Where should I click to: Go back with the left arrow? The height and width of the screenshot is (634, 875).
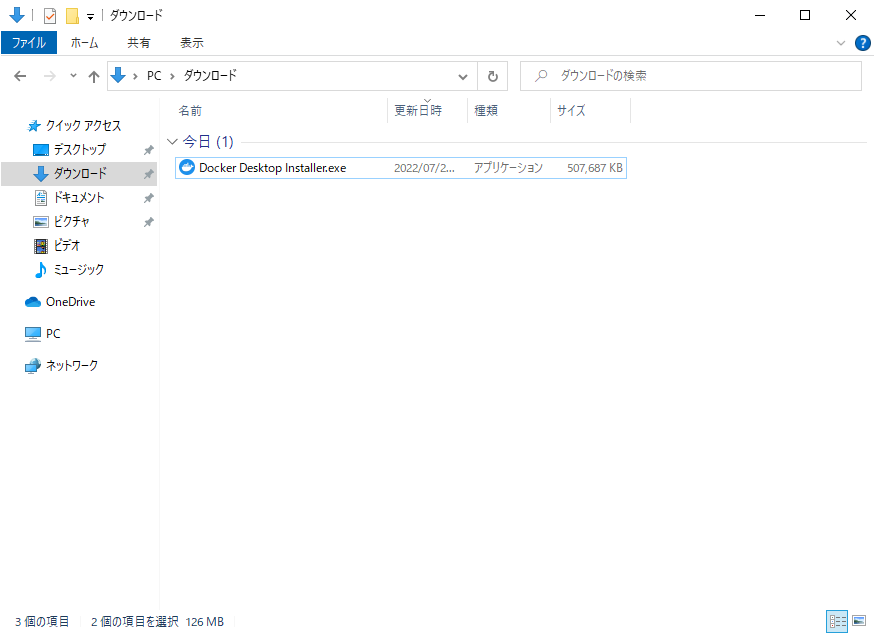pos(20,76)
